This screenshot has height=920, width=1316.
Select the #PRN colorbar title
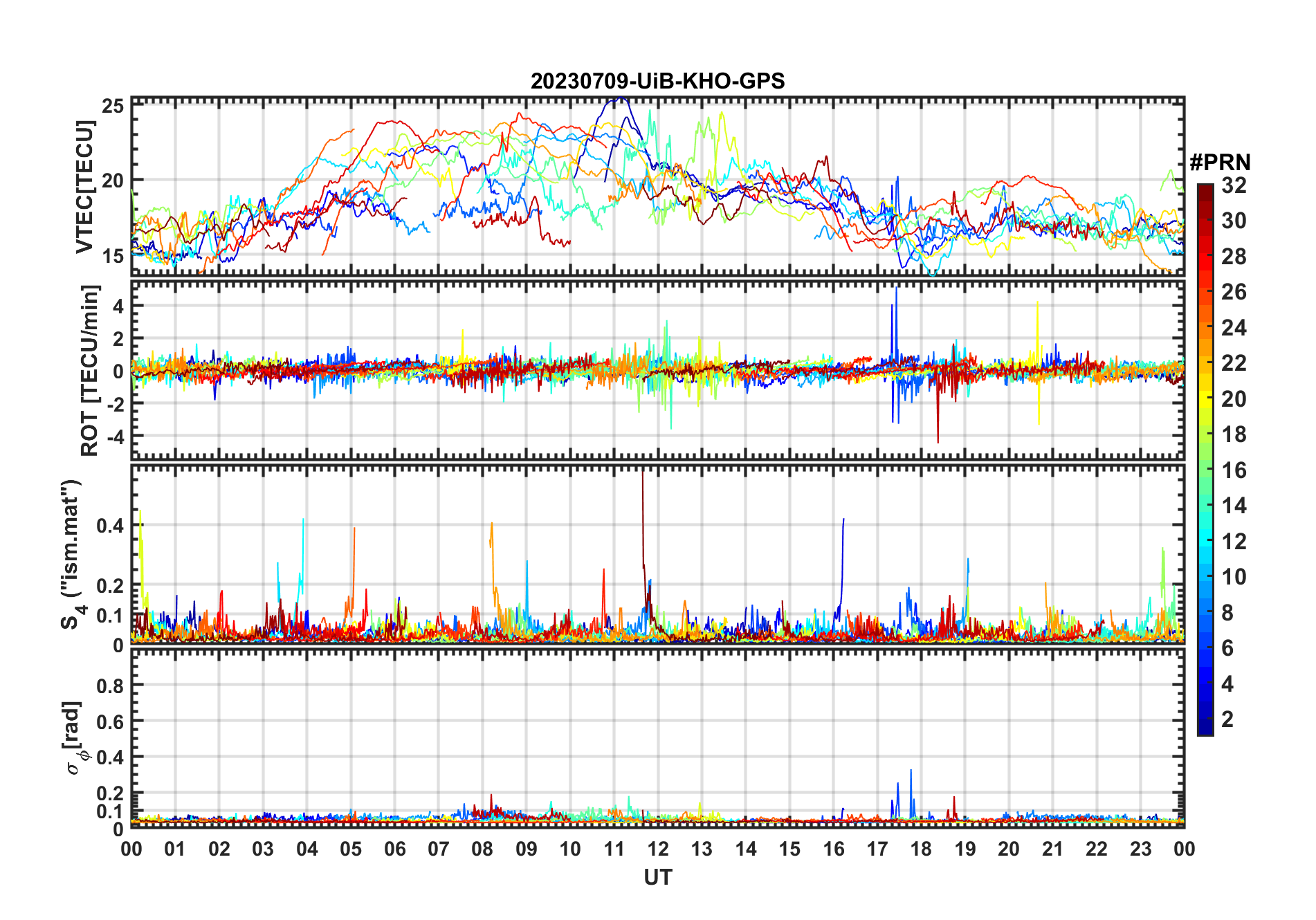pos(1220,163)
